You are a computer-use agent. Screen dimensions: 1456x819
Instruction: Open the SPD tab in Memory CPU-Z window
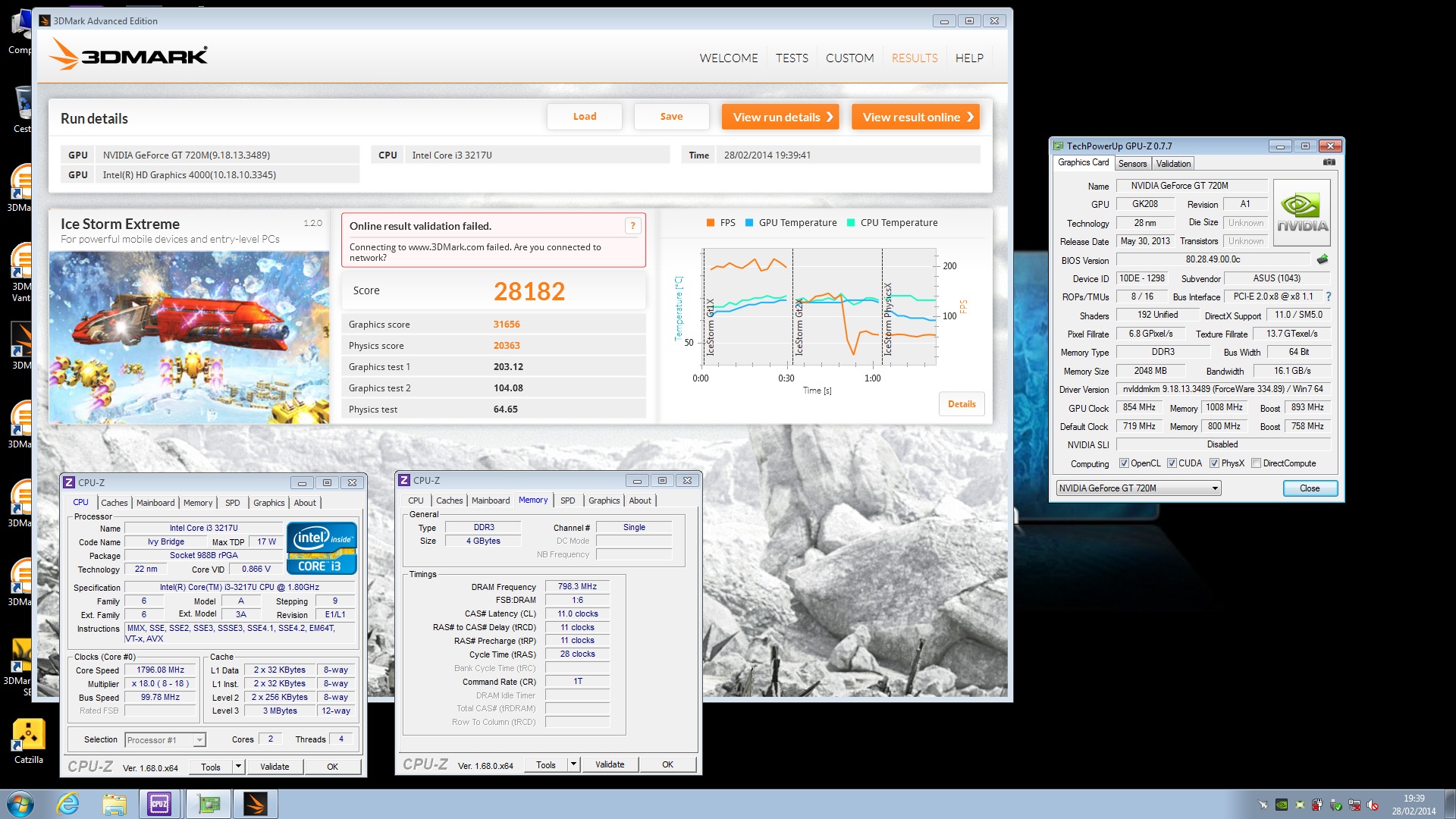tap(567, 500)
